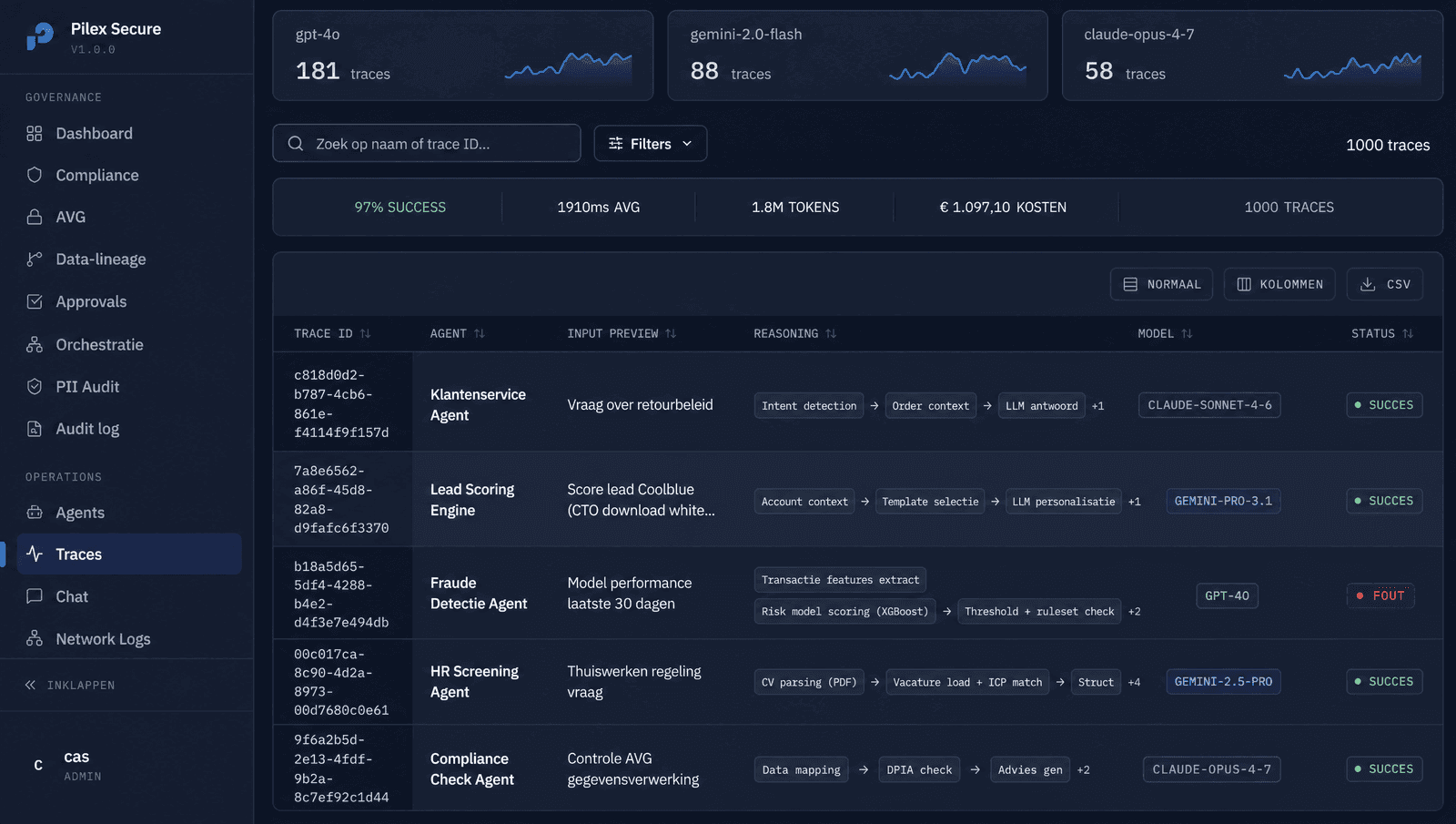
Task: Click the Pilex Secure logo icon
Action: pos(40,36)
